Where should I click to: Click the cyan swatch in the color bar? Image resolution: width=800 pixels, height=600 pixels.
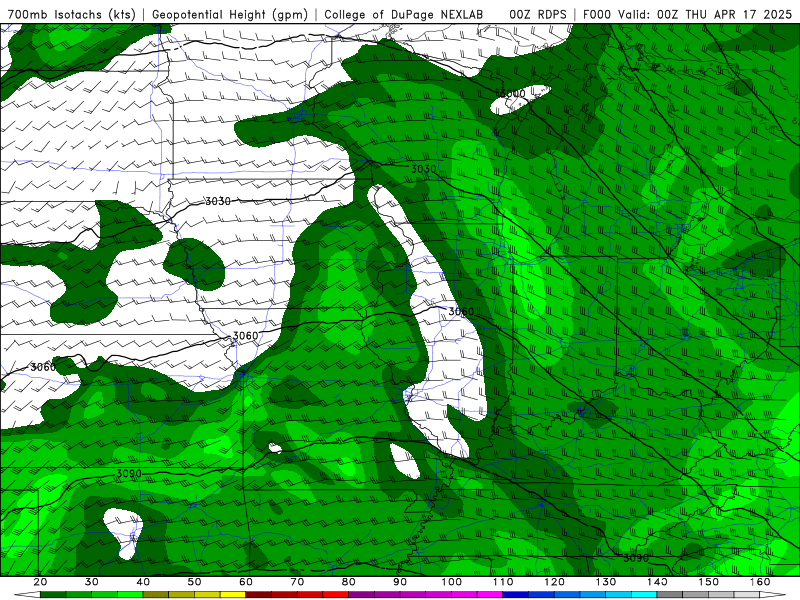(x=644, y=595)
